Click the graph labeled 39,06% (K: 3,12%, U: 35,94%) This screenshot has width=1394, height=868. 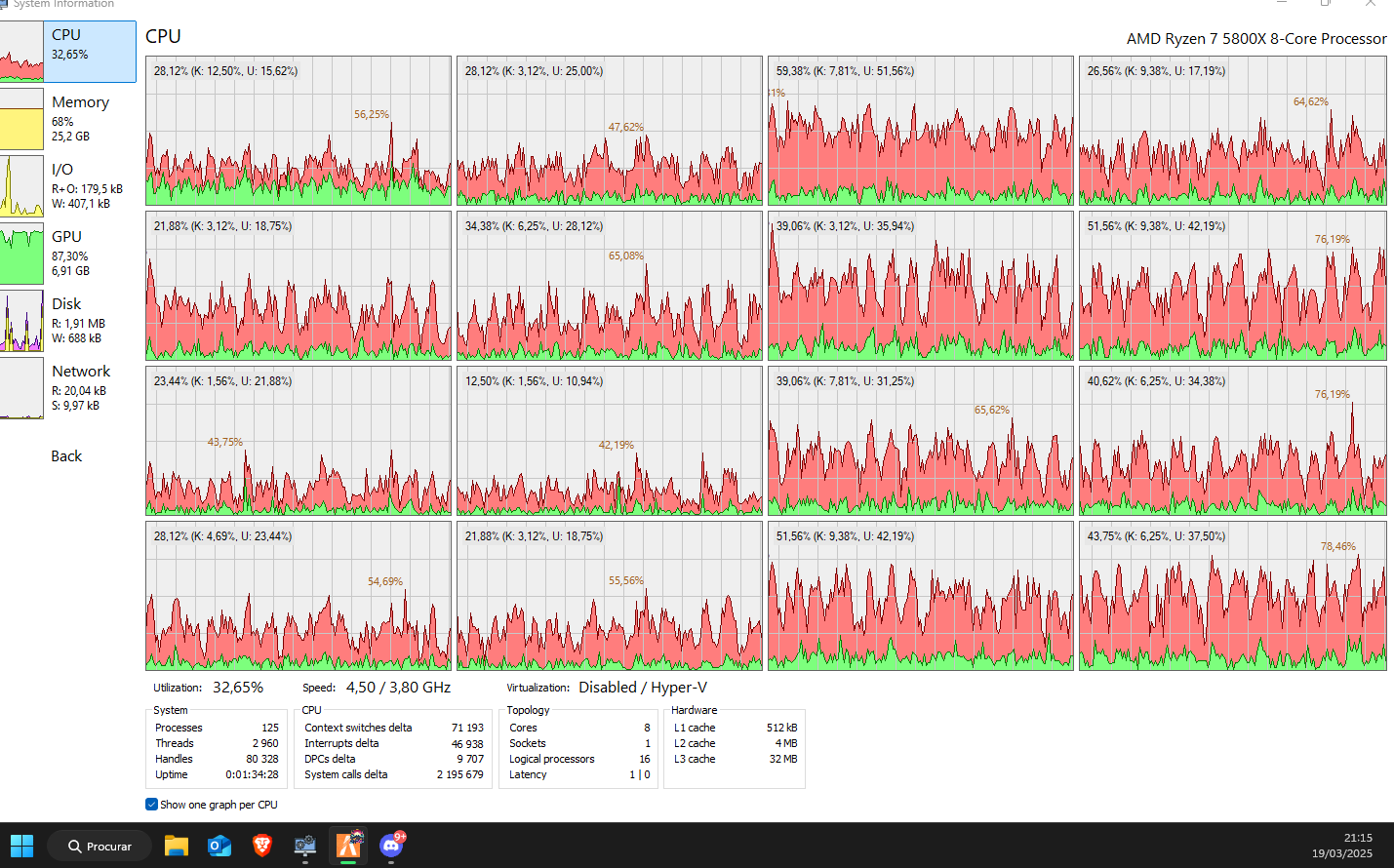921,286
